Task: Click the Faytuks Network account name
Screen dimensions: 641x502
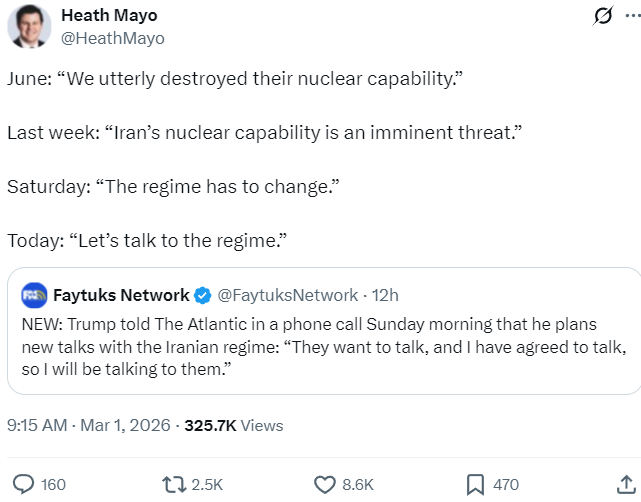Action: (x=121, y=295)
